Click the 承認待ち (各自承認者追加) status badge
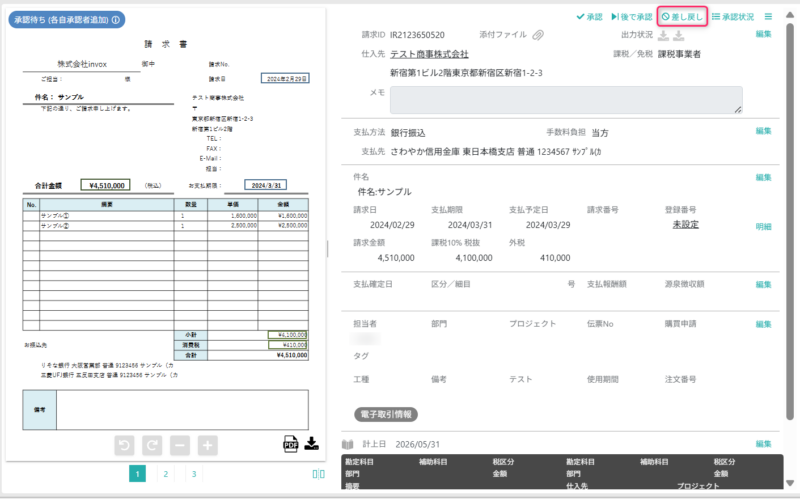Image resolution: width=800 pixels, height=499 pixels. pos(66,20)
